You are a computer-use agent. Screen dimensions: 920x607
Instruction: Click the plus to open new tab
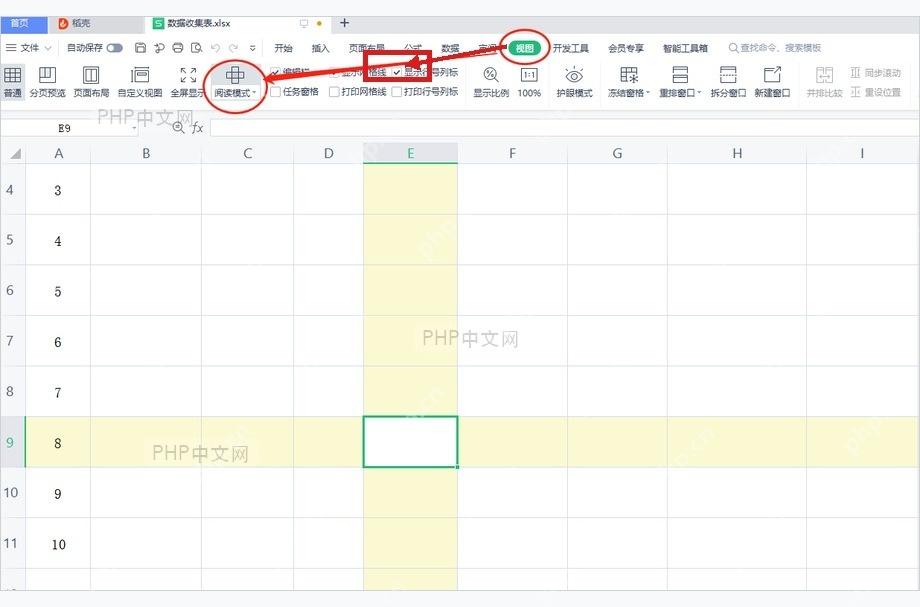pyautogui.click(x=344, y=23)
